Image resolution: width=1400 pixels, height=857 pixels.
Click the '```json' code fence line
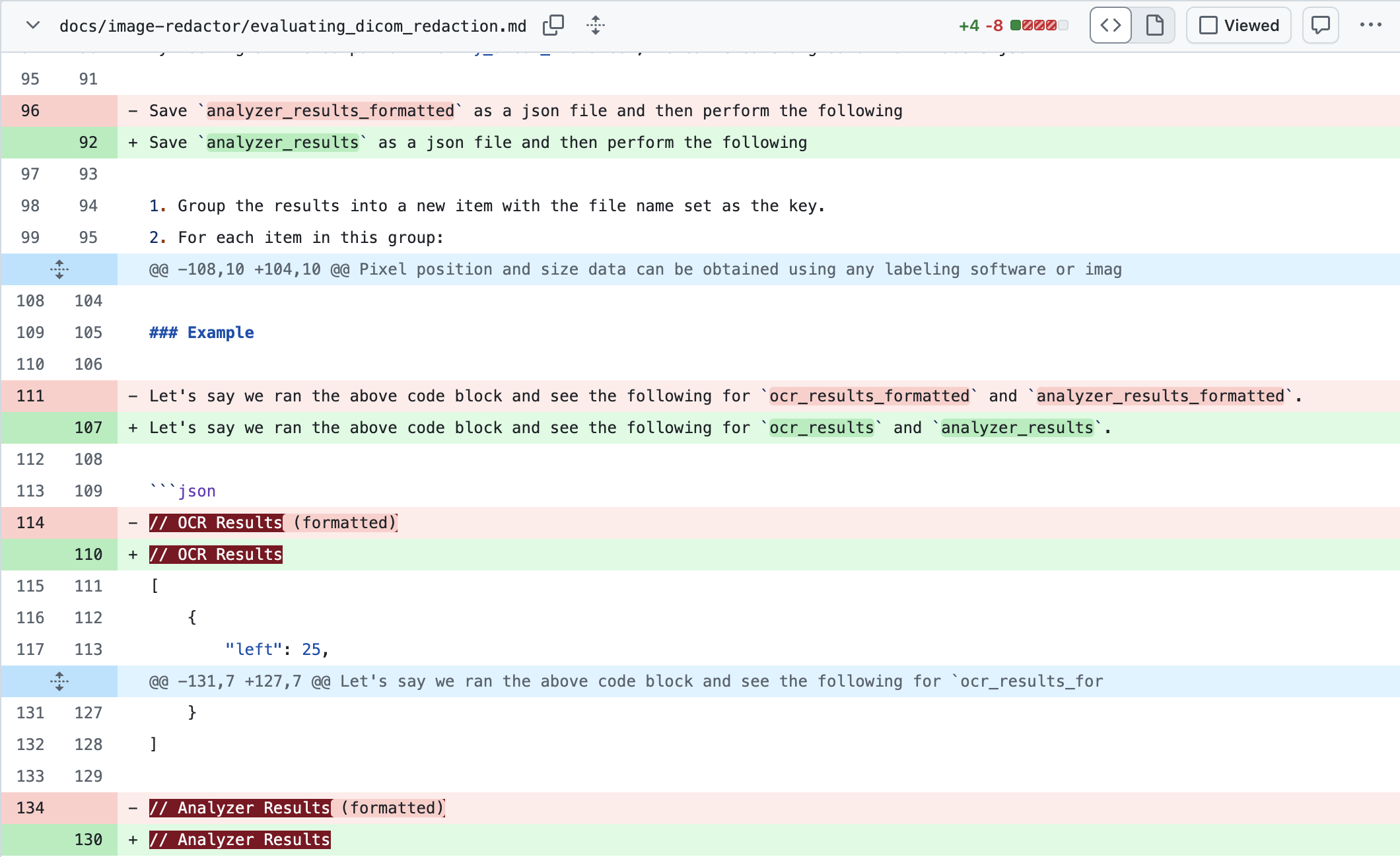tap(183, 491)
